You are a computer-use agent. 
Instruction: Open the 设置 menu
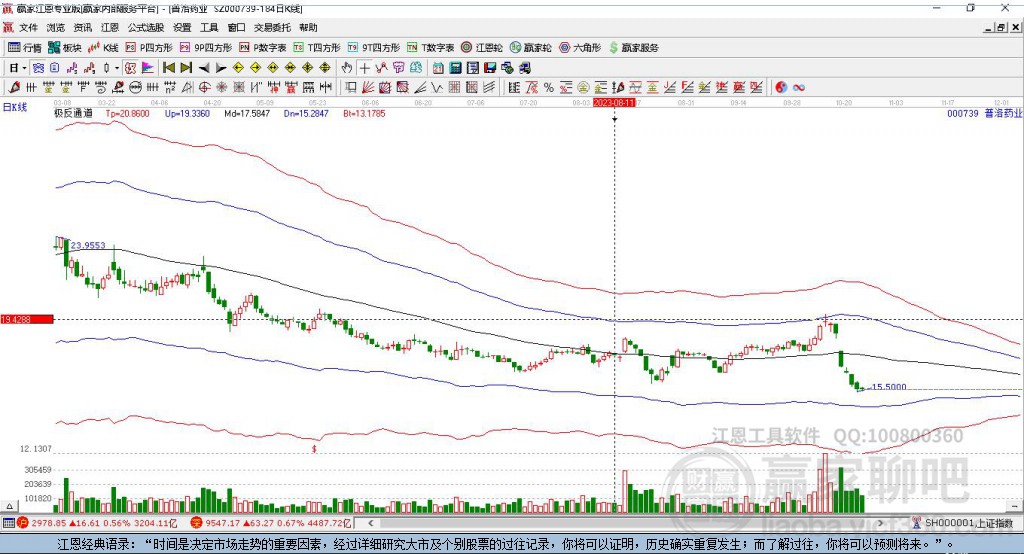pos(182,27)
